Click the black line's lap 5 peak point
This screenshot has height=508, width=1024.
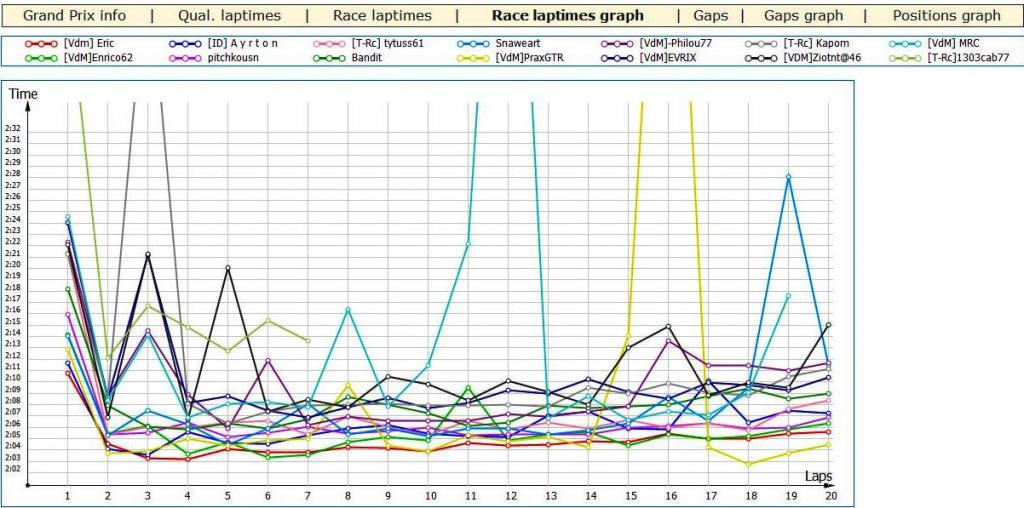(x=228, y=268)
